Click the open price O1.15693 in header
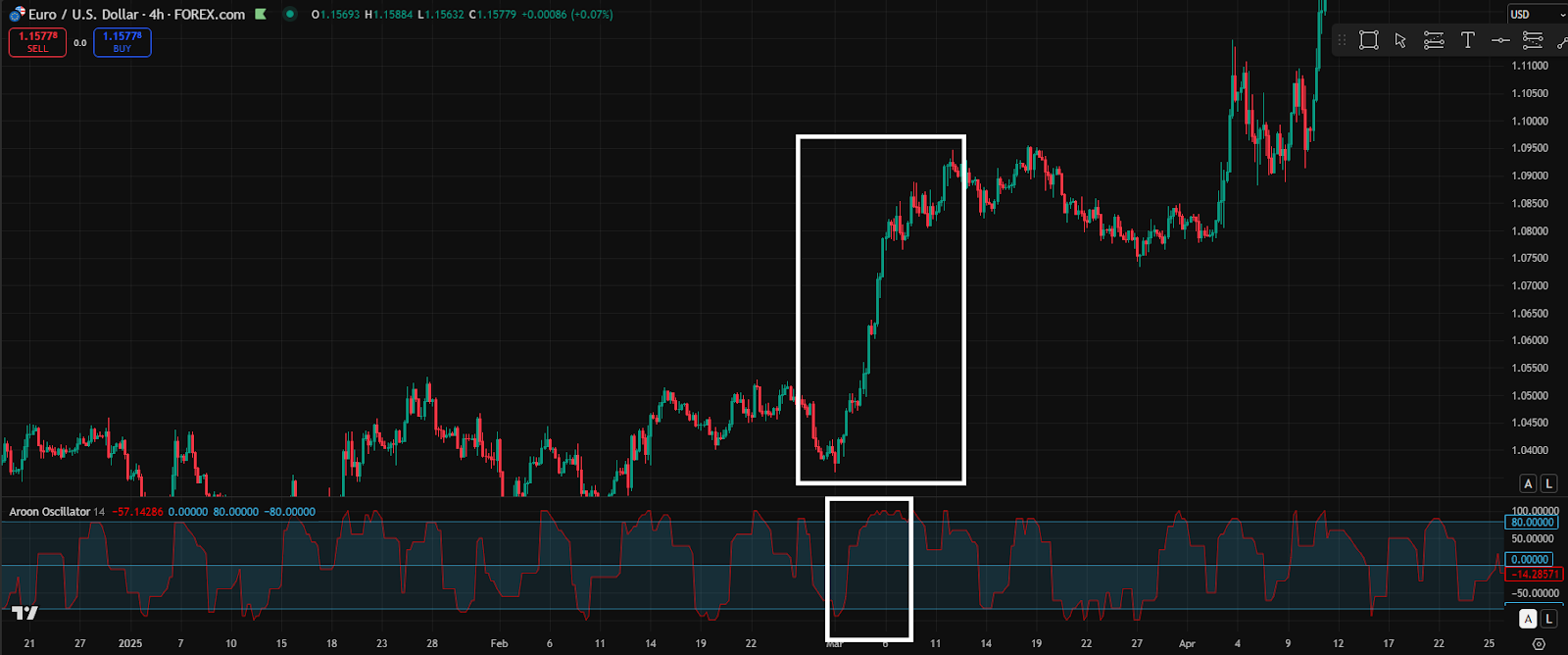Viewport: 1568px width, 655px height. 335,15
